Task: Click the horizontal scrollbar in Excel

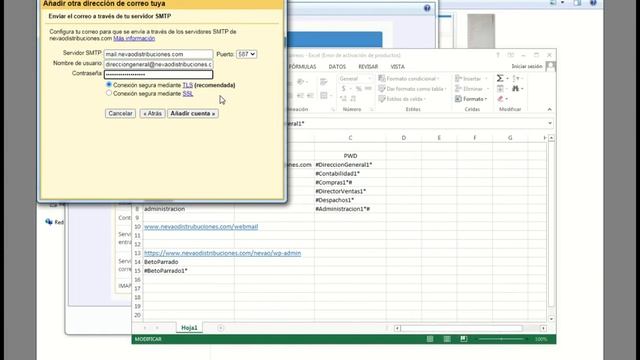Action: click(x=461, y=328)
